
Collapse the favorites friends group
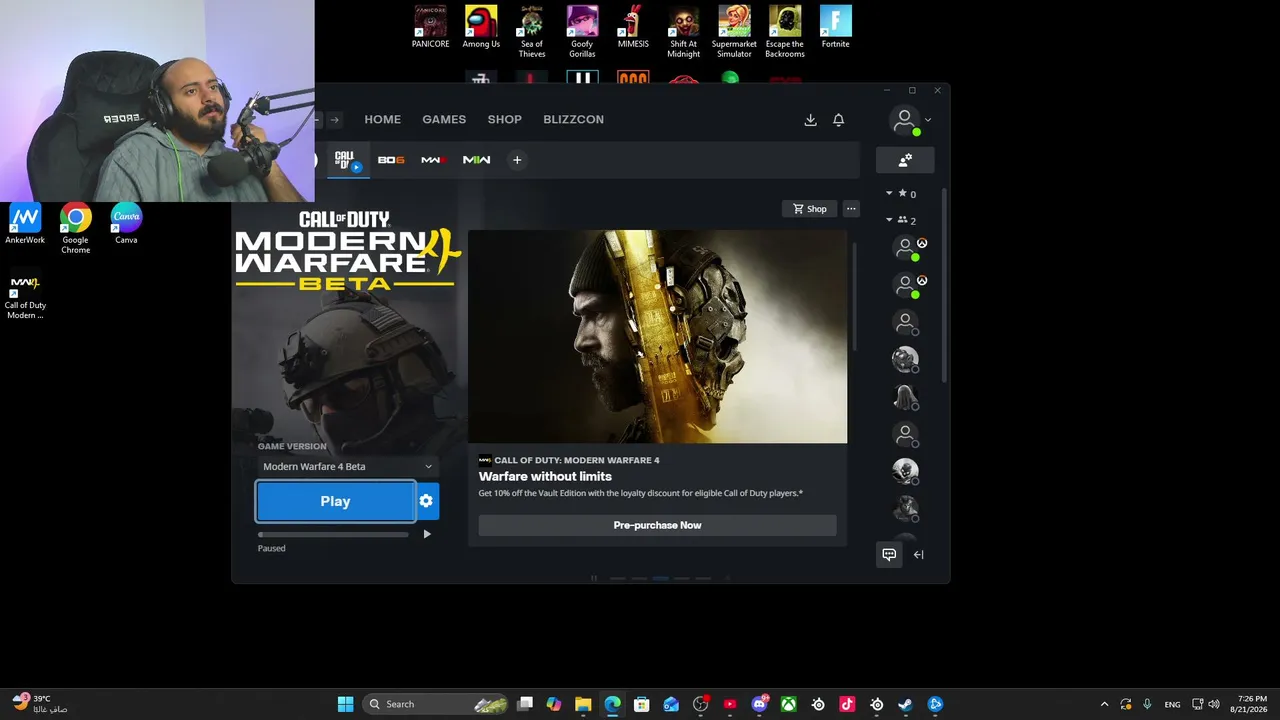tap(889, 194)
